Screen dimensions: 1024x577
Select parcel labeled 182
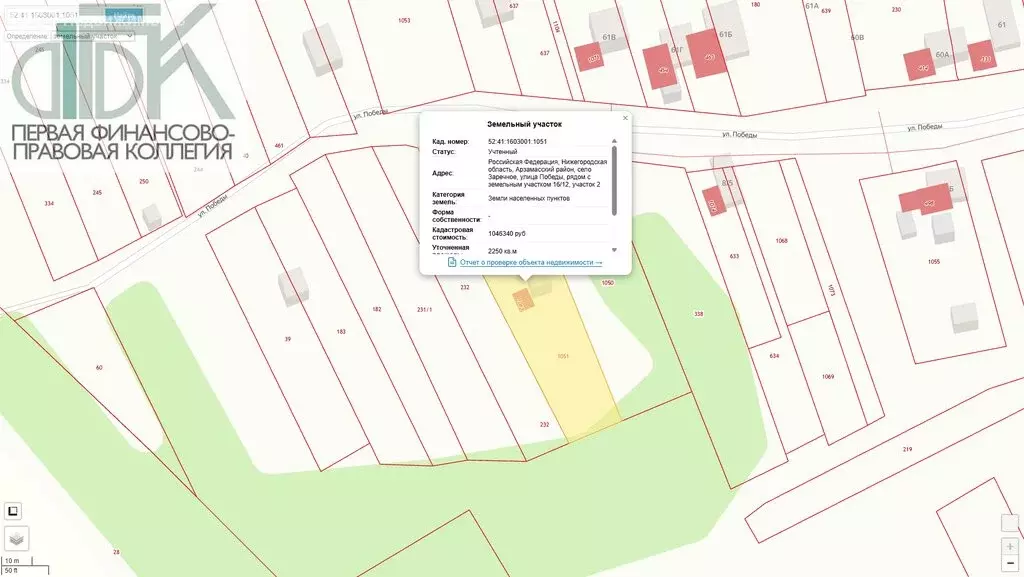point(377,309)
